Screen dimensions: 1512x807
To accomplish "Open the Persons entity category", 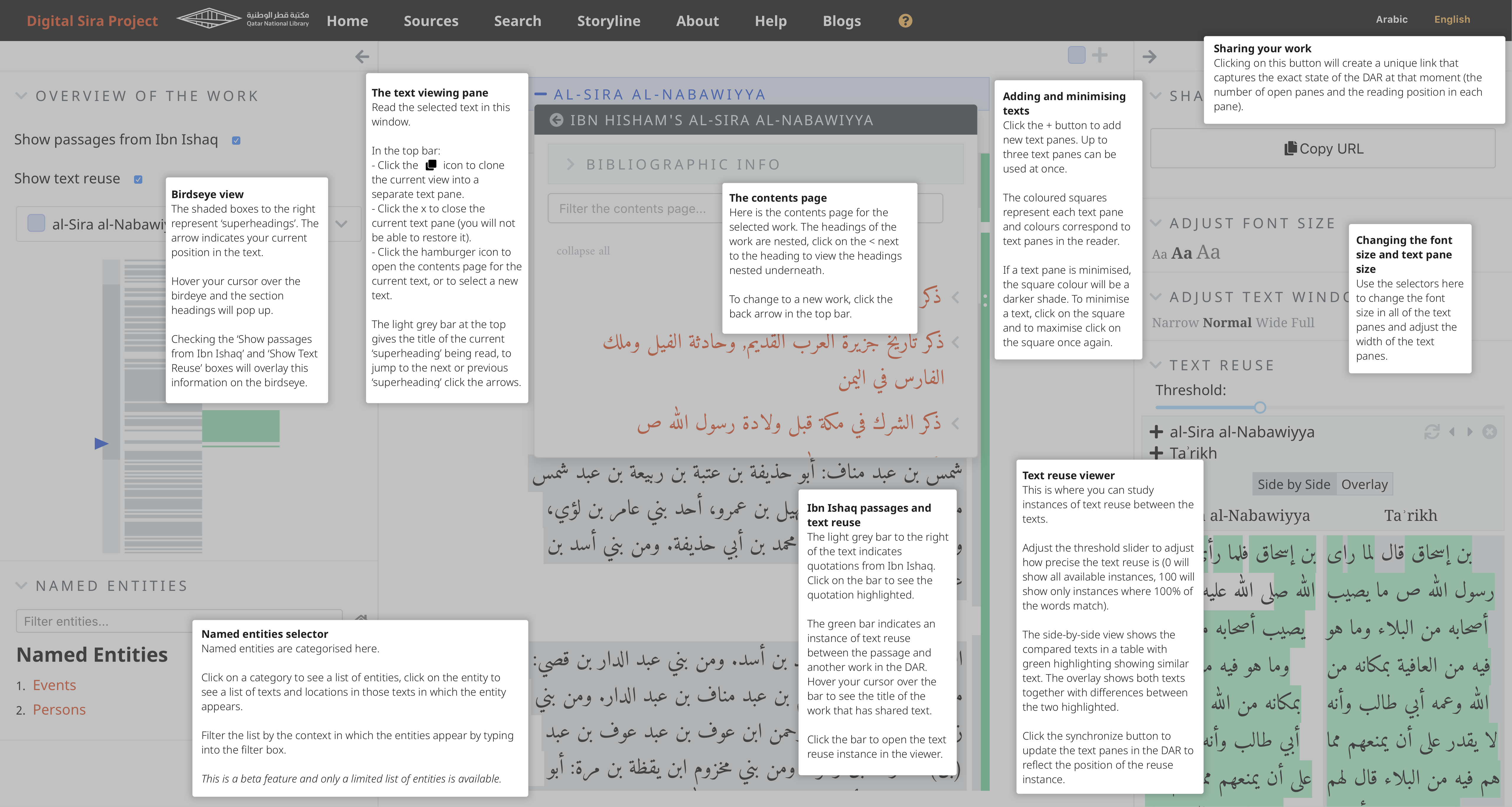I will (59, 710).
